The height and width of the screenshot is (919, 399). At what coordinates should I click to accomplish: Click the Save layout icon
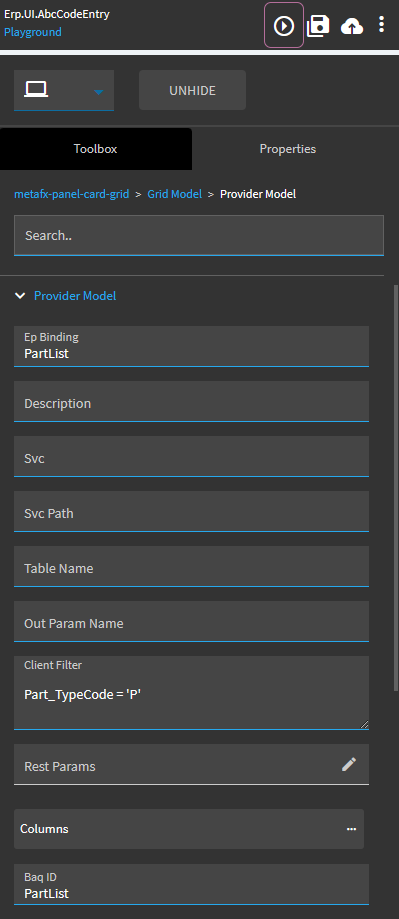coord(318,25)
